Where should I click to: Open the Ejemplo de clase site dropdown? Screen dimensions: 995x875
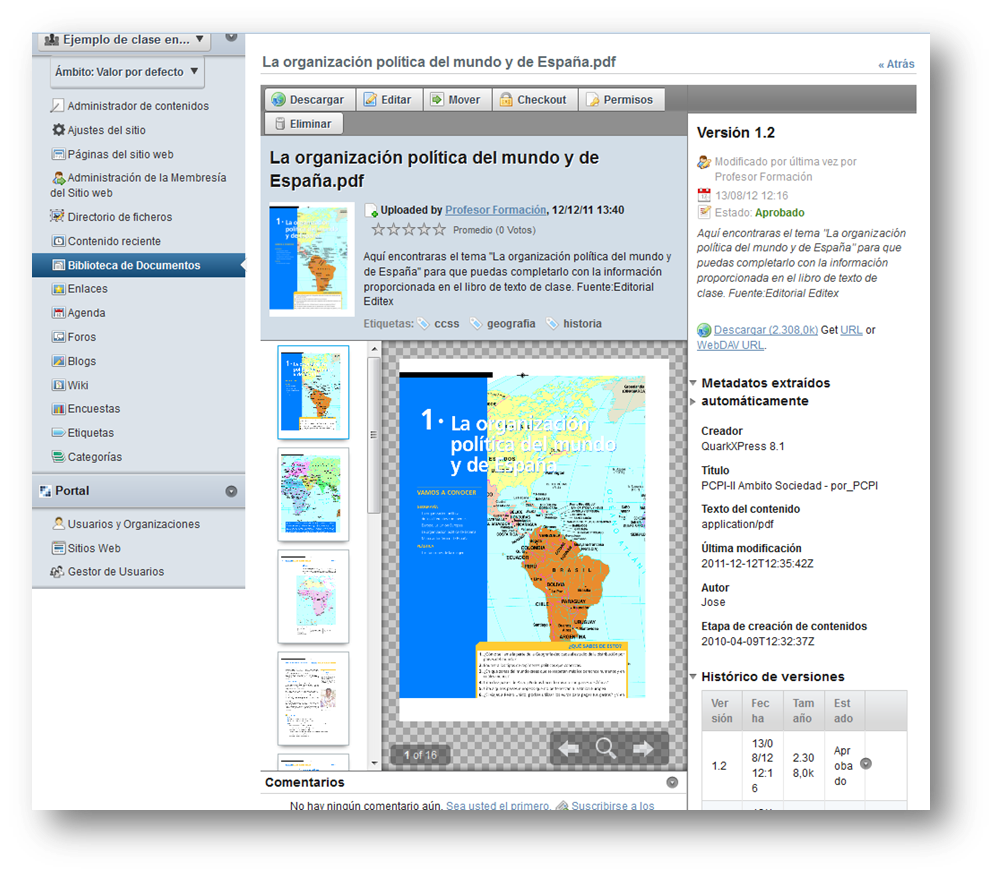[125, 40]
